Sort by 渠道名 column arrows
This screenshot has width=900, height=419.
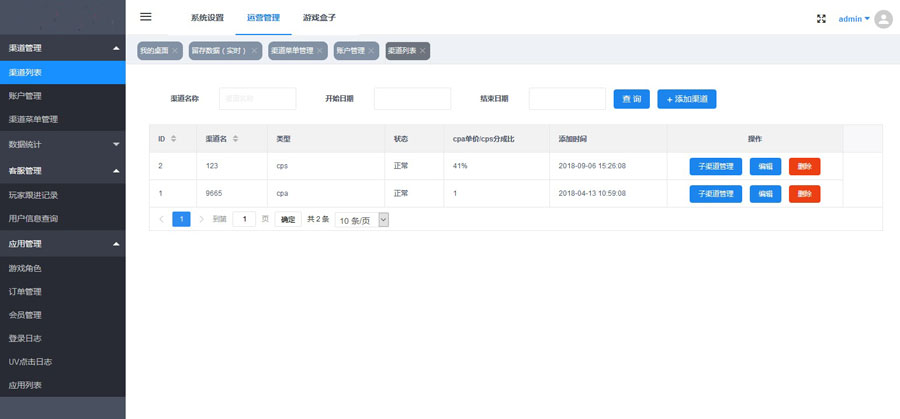click(235, 139)
